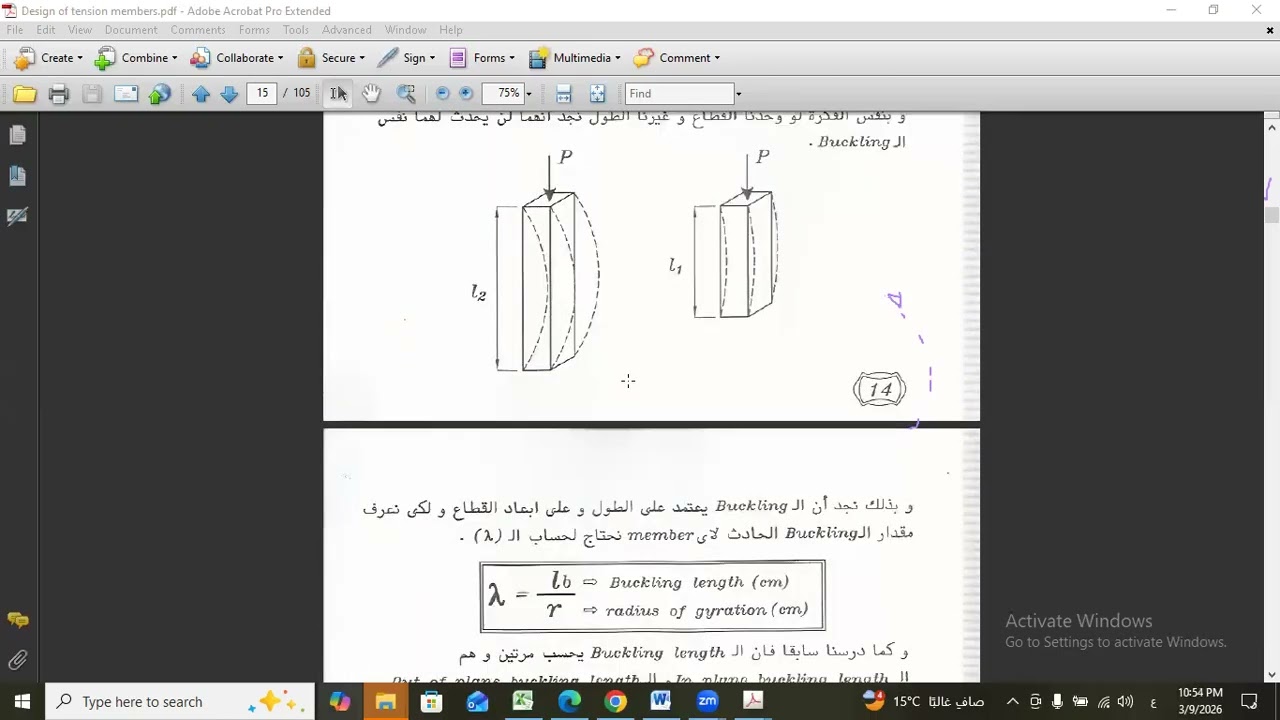Expand the zoom percentage dropdown arrow
The image size is (1280, 720).
point(529,94)
